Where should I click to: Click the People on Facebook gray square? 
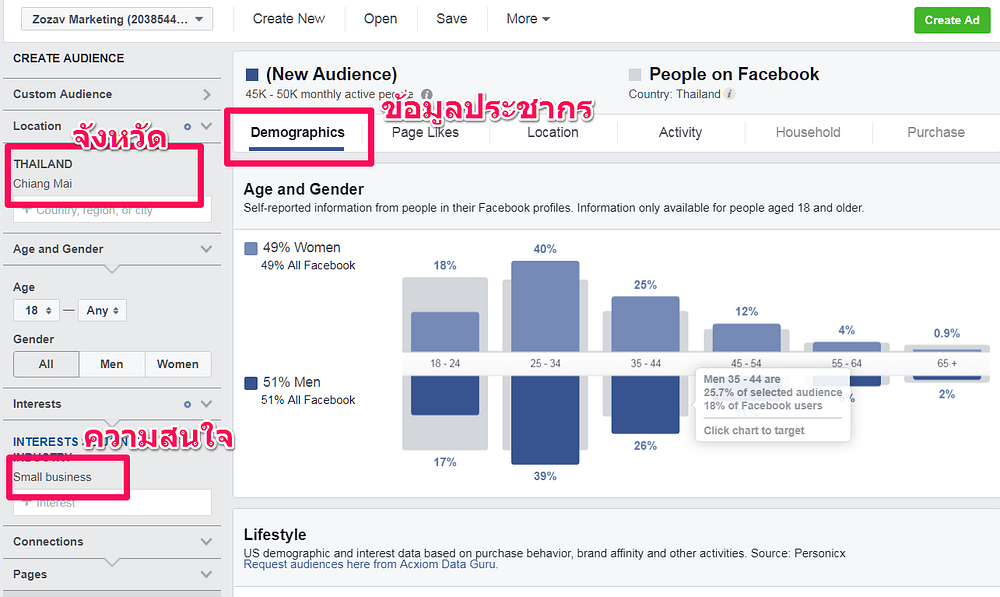point(635,75)
